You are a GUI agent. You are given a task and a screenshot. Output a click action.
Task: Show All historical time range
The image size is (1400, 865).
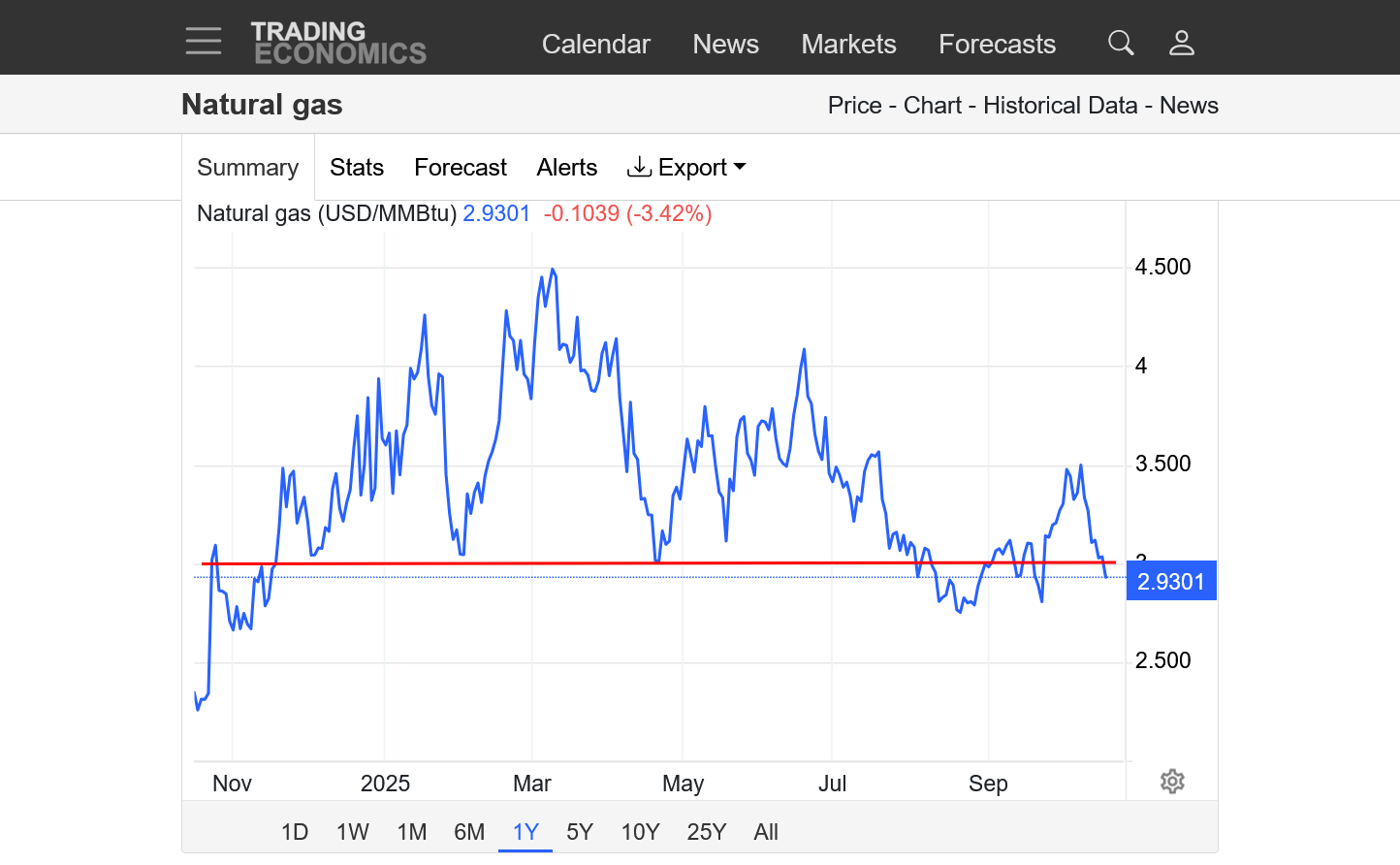766,832
